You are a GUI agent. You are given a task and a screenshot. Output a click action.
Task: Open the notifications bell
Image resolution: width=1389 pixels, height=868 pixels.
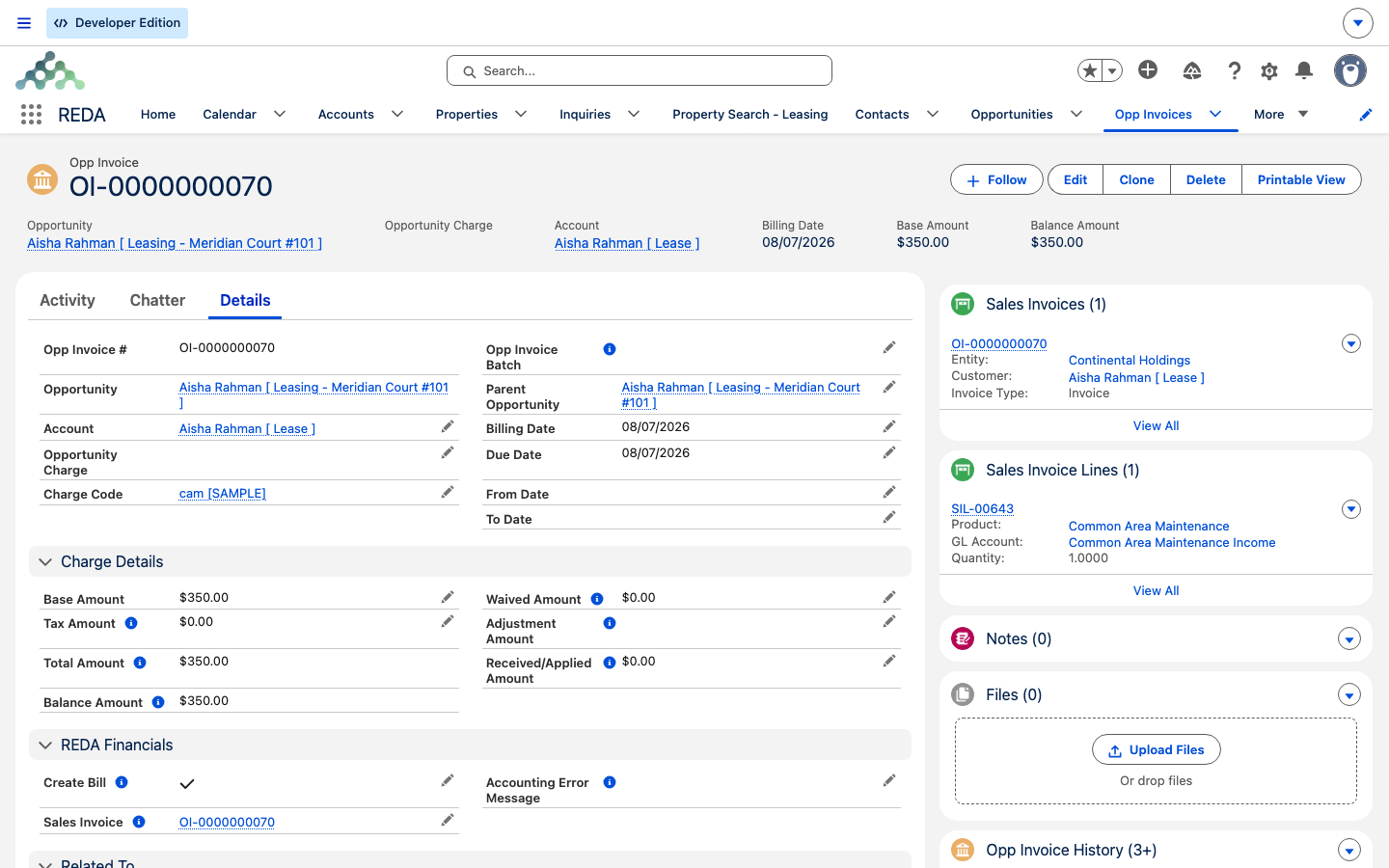point(1304,70)
